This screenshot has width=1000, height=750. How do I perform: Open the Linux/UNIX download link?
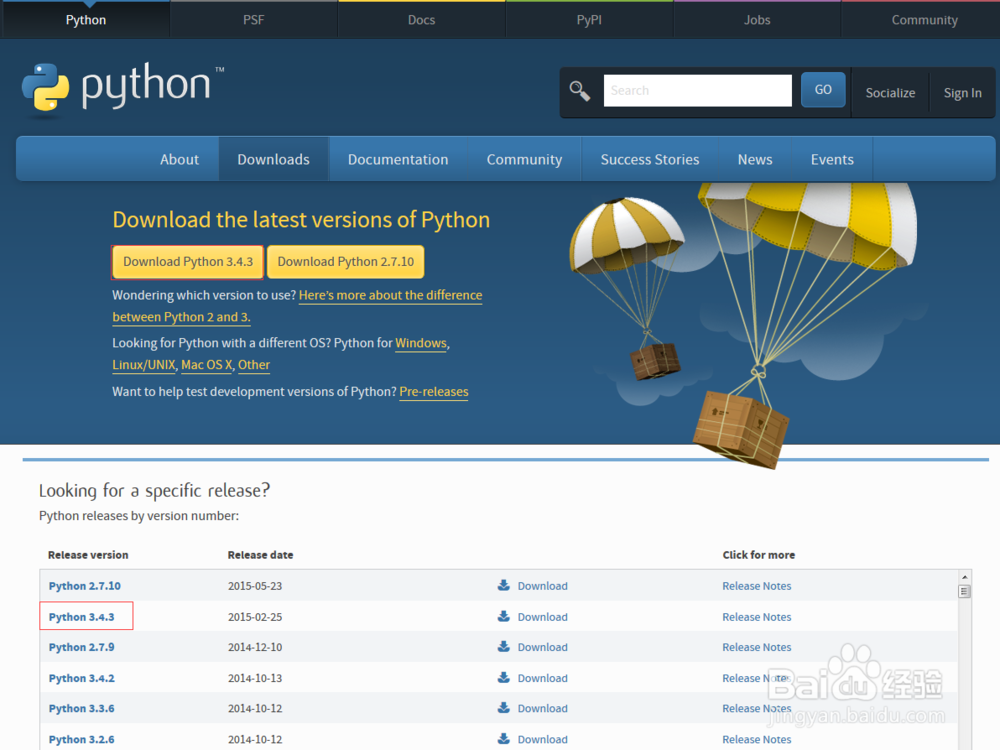143,365
